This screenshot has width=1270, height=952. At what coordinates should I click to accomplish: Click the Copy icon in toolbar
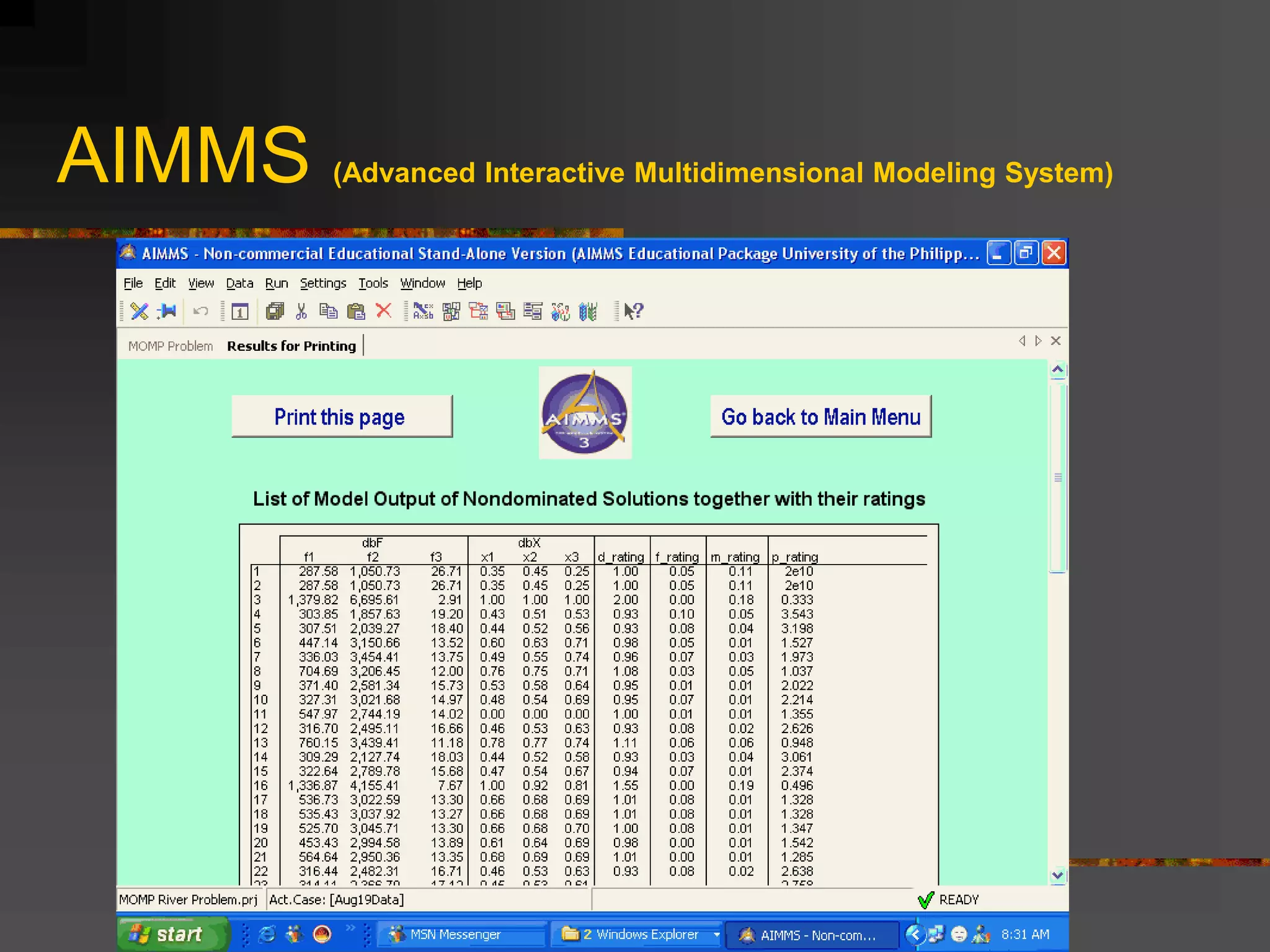pyautogui.click(x=329, y=311)
